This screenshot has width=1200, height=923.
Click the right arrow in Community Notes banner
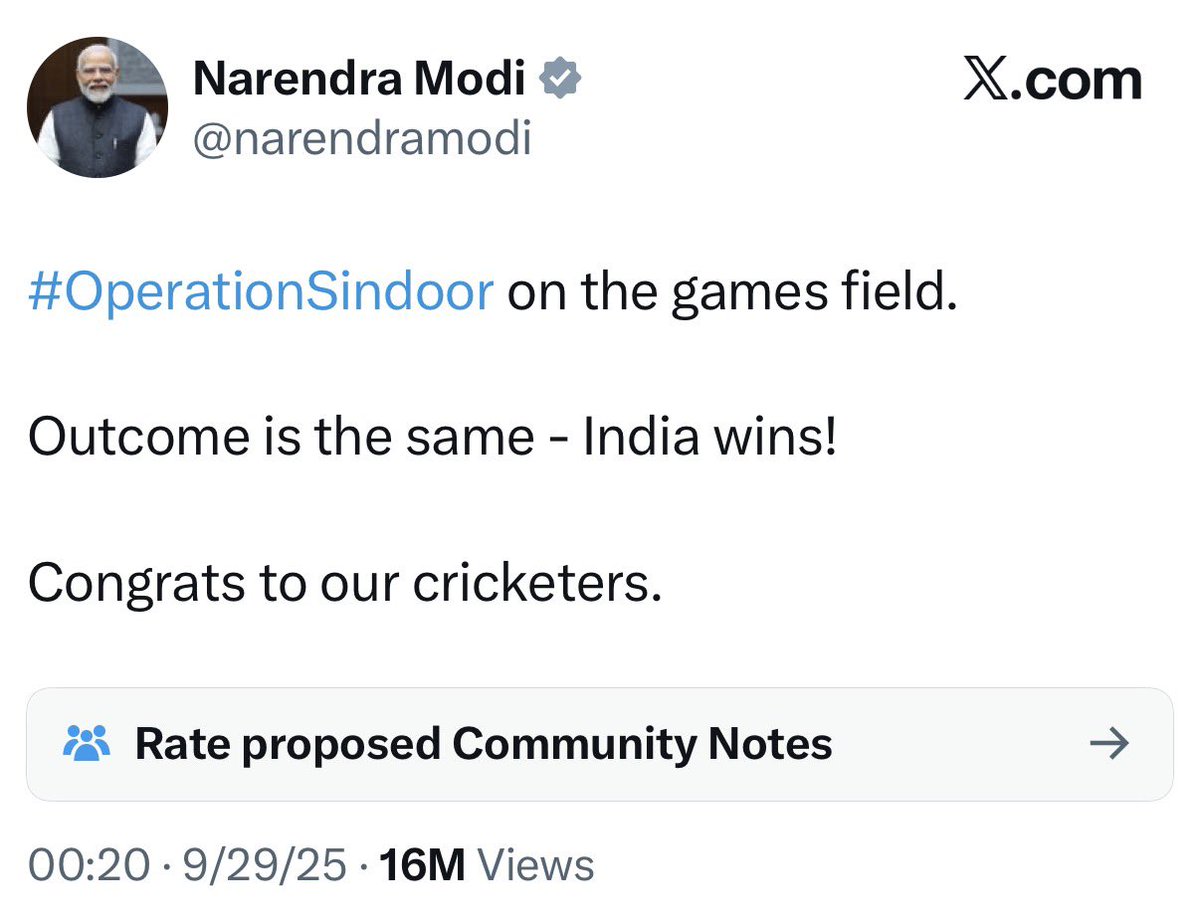pos(1108,743)
